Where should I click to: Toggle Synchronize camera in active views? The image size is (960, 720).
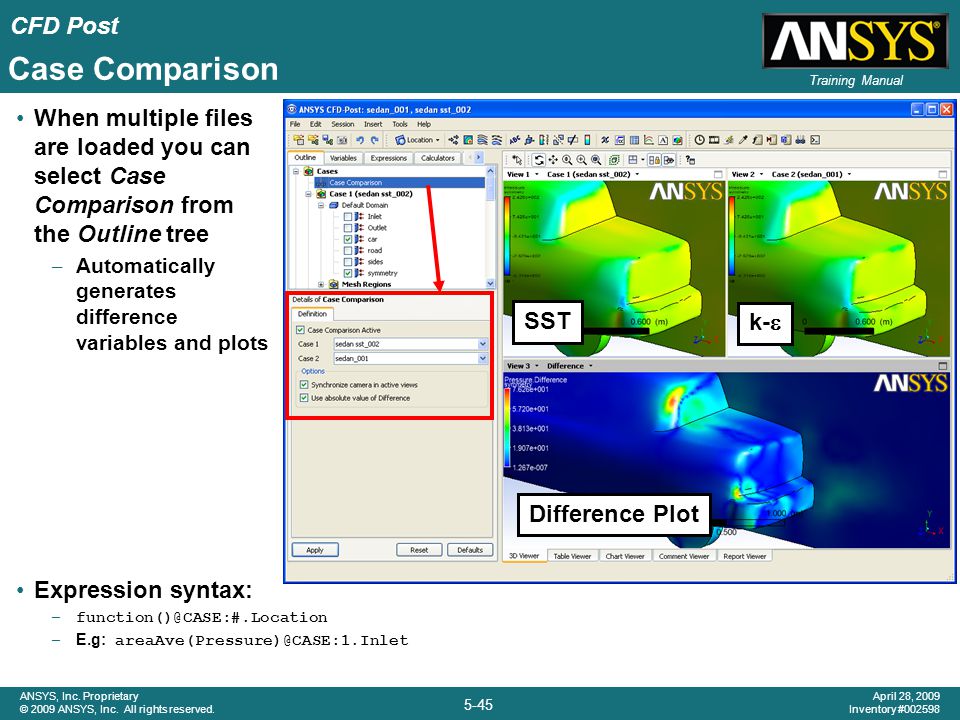(304, 385)
